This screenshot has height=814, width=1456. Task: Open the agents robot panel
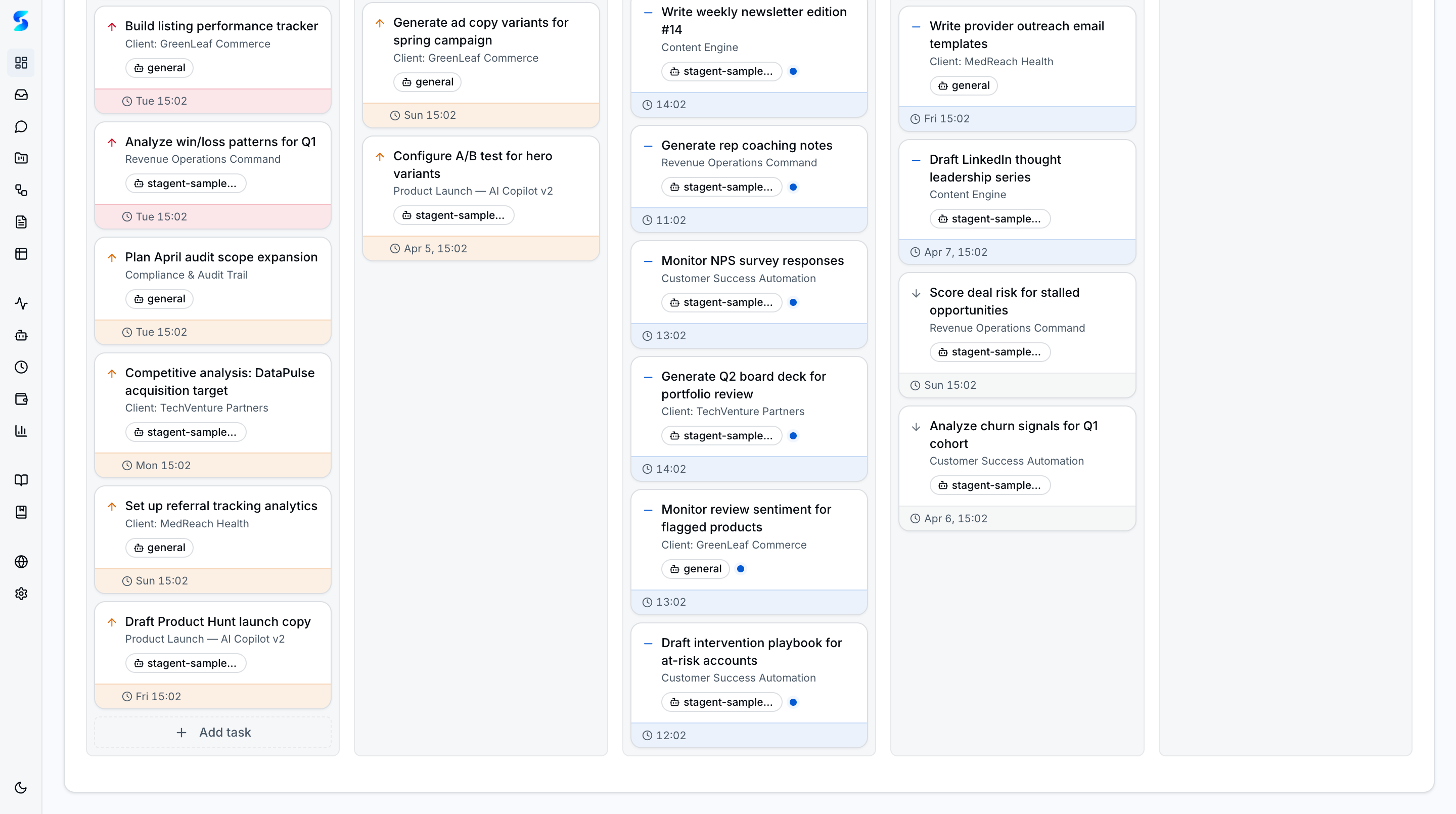click(21, 335)
